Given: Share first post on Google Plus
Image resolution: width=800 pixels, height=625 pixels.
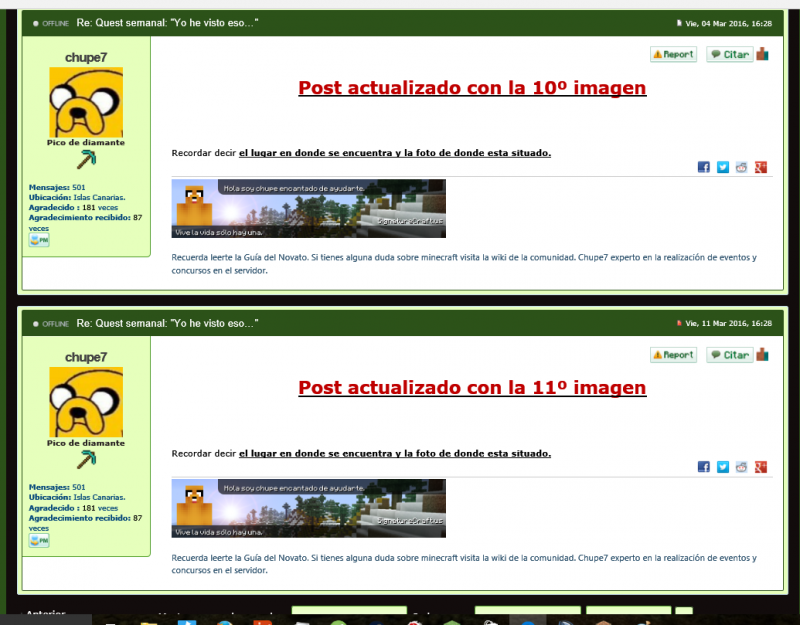Looking at the screenshot, I should [x=760, y=167].
